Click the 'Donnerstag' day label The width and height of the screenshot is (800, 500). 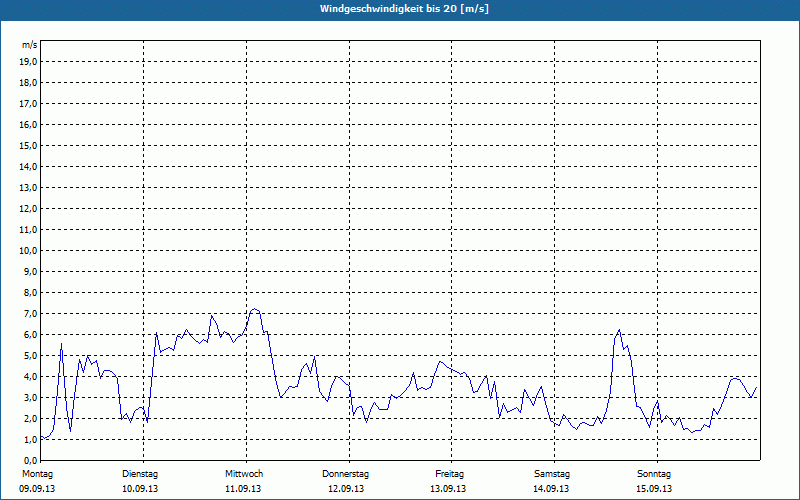tap(345, 474)
